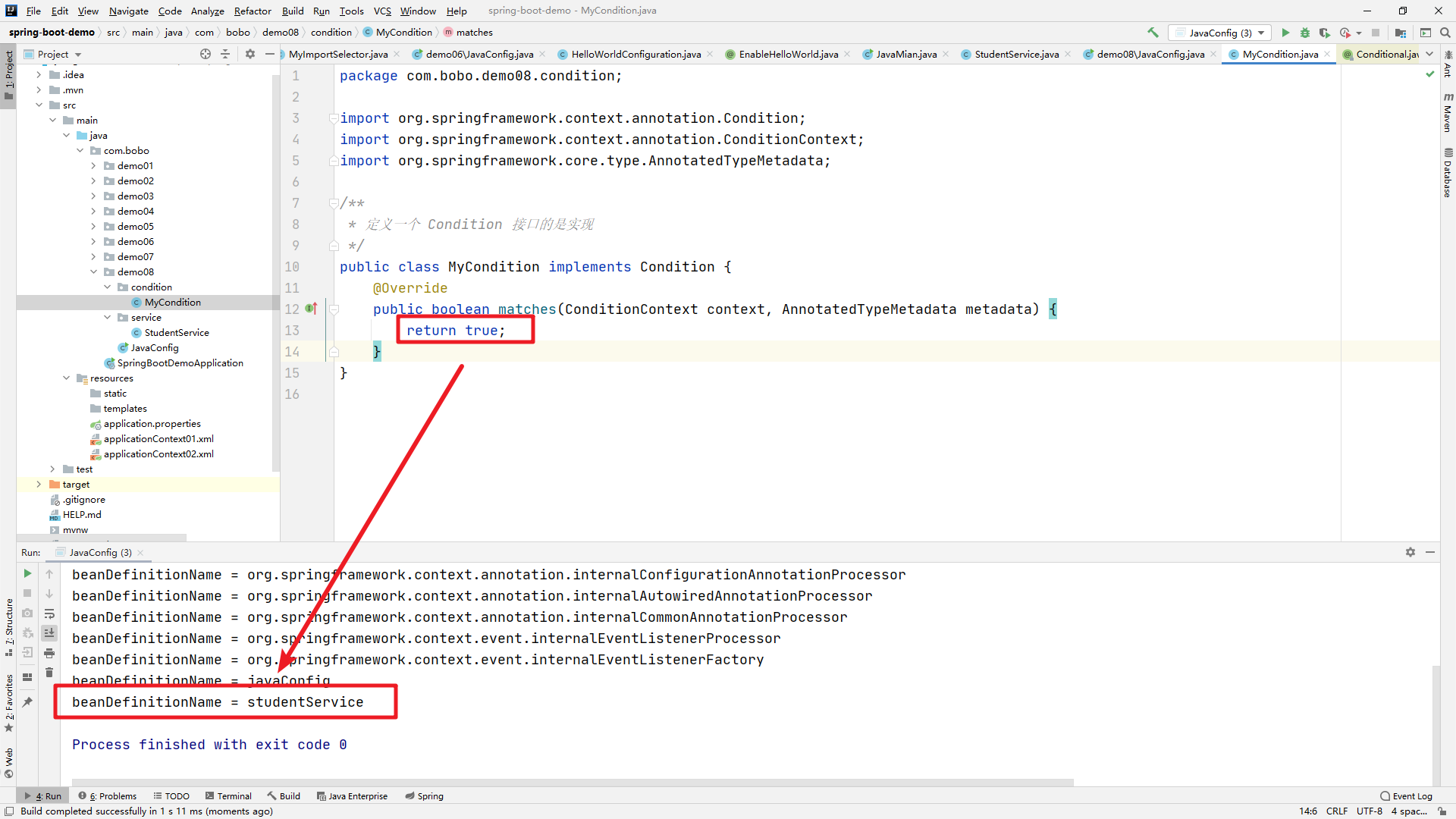This screenshot has height=819, width=1456.
Task: Select the Navigate menu item
Action: click(x=128, y=10)
